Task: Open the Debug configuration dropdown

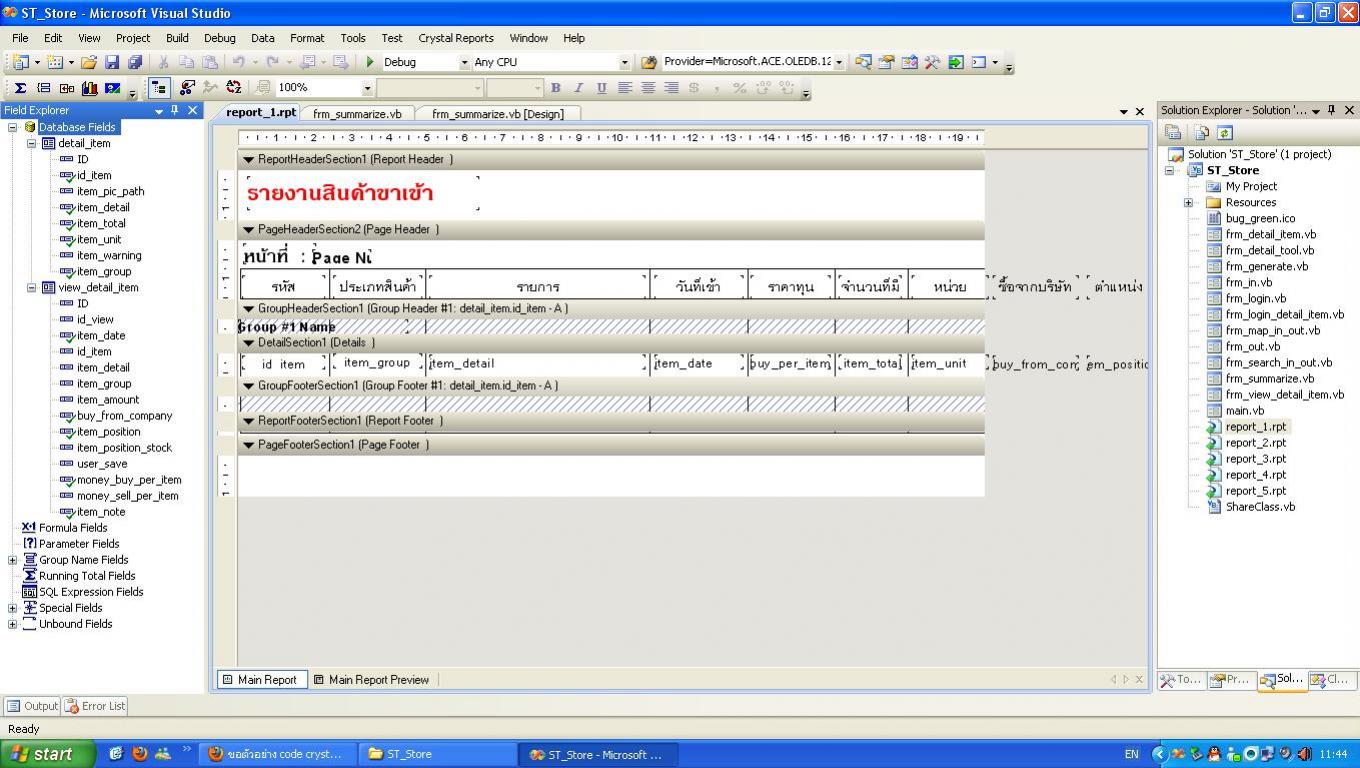Action: [x=464, y=62]
